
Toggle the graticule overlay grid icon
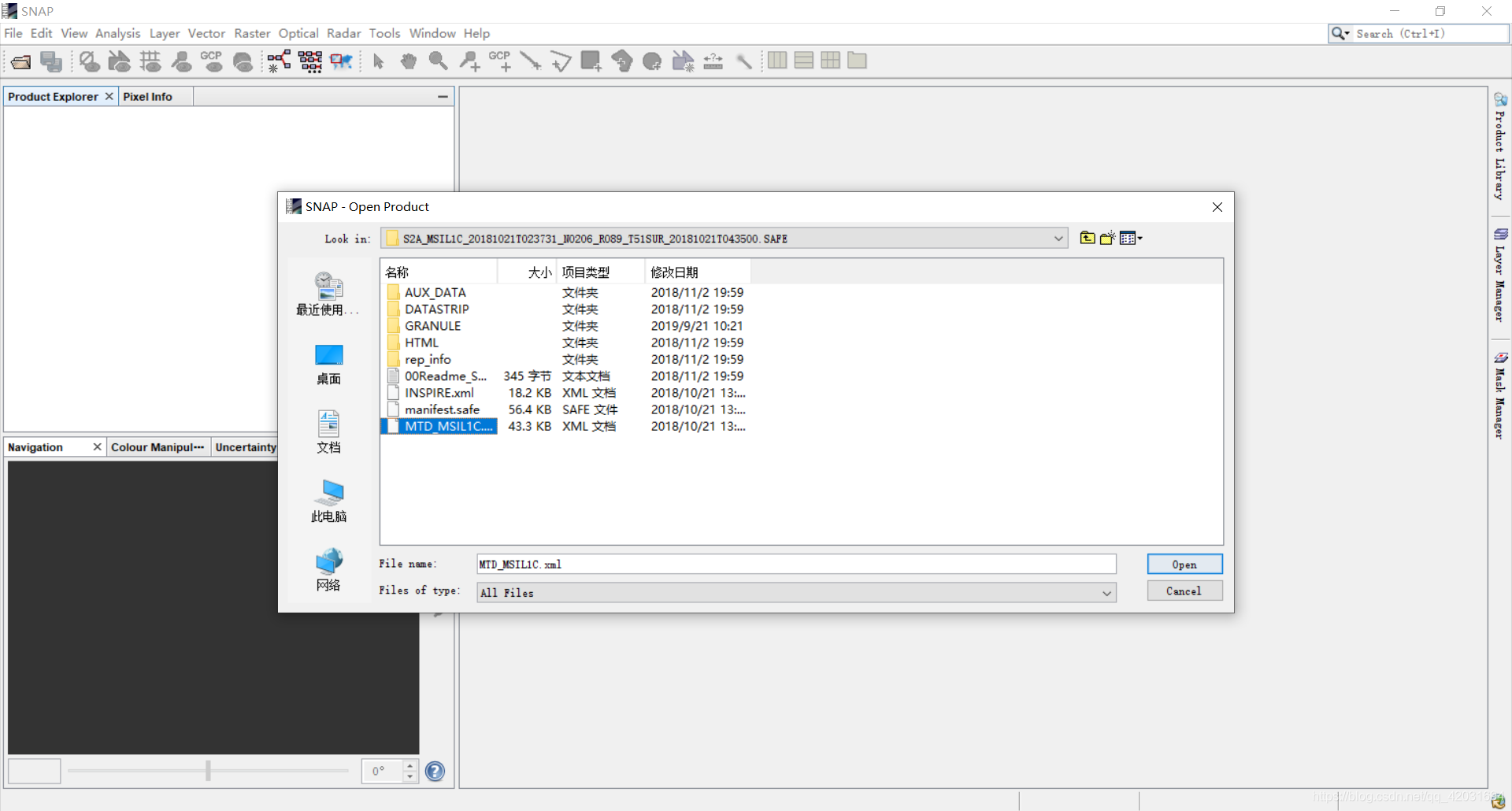(150, 61)
